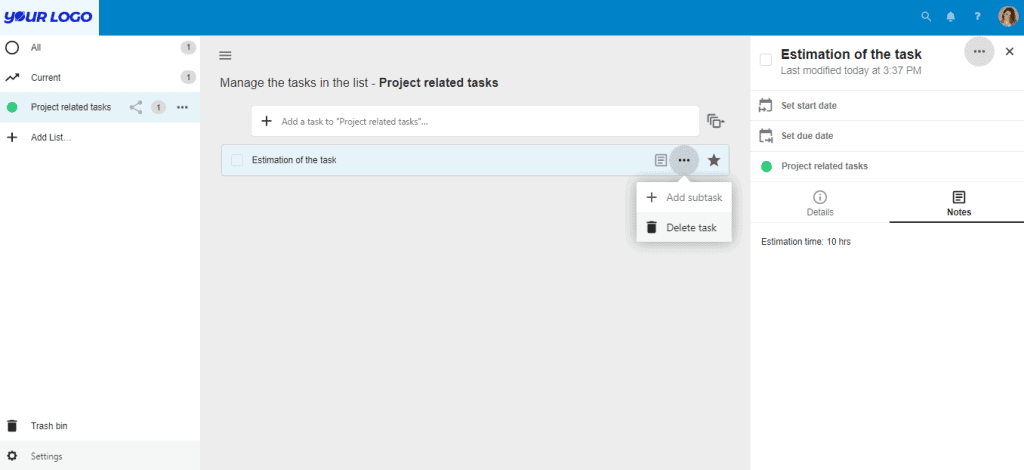1024x470 pixels.
Task: Collapse the three-dot menu on the task row
Action: click(684, 160)
